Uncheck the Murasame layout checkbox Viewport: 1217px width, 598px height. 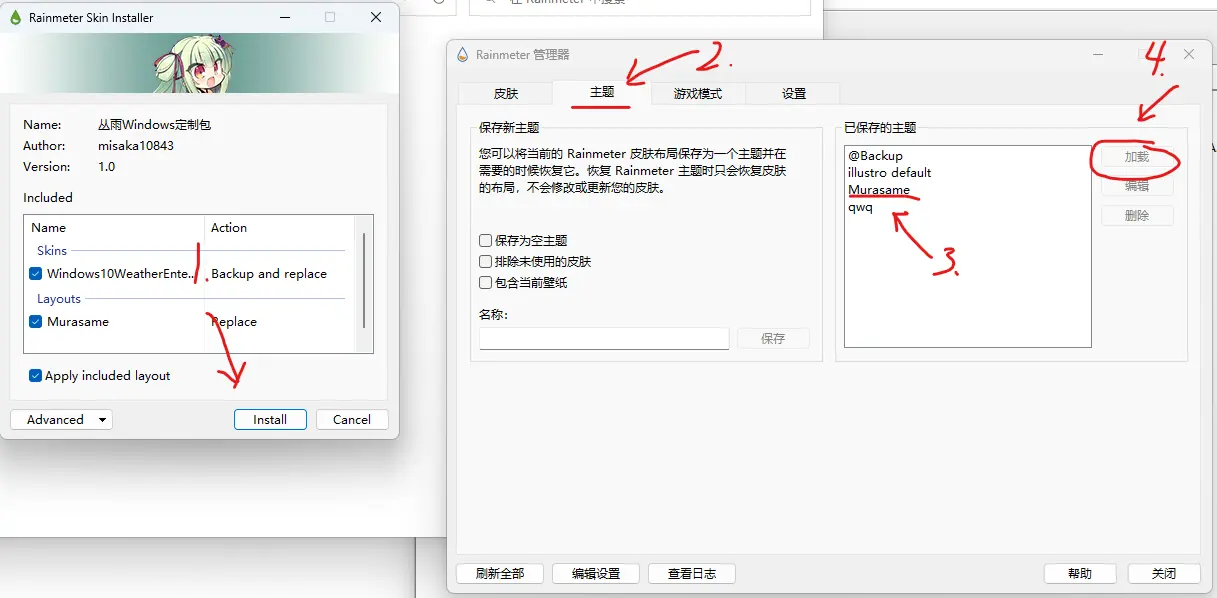(x=36, y=322)
